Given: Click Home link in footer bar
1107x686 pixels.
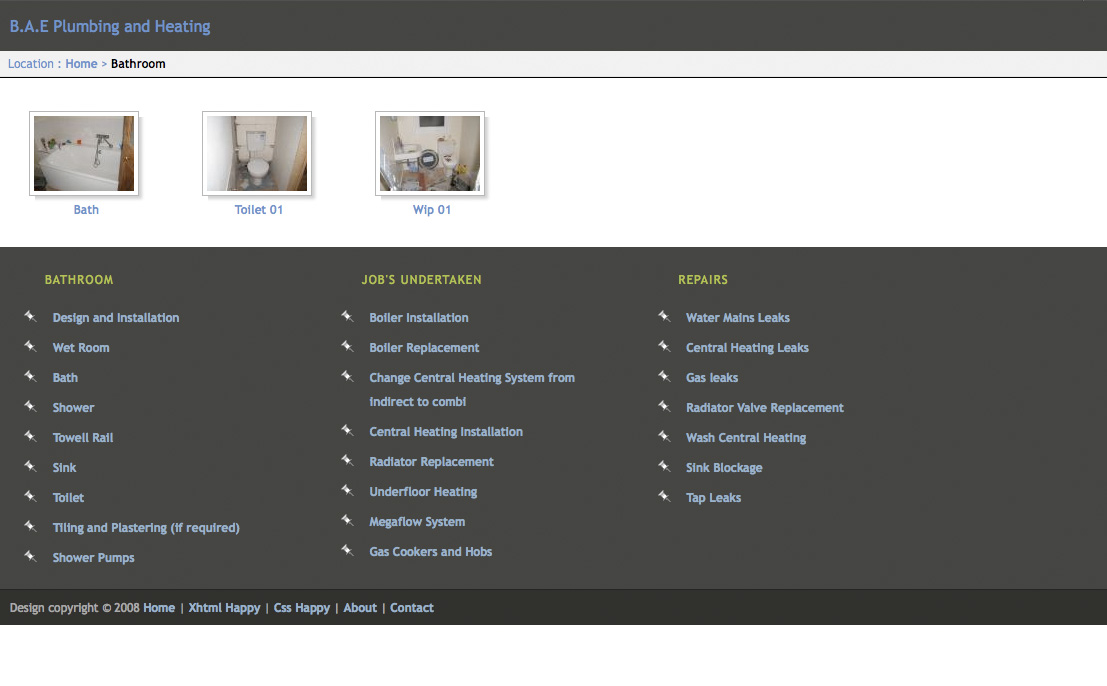Looking at the screenshot, I should click(x=159, y=608).
